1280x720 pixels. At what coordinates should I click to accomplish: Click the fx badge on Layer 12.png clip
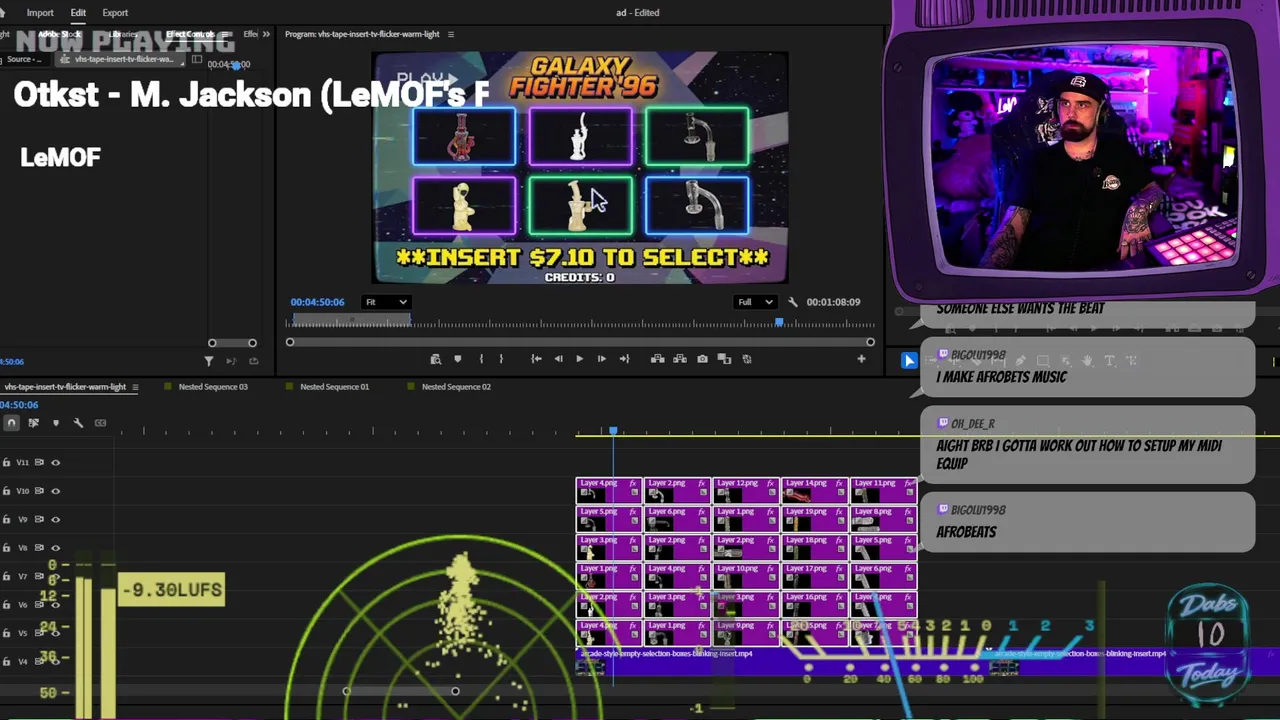click(771, 483)
